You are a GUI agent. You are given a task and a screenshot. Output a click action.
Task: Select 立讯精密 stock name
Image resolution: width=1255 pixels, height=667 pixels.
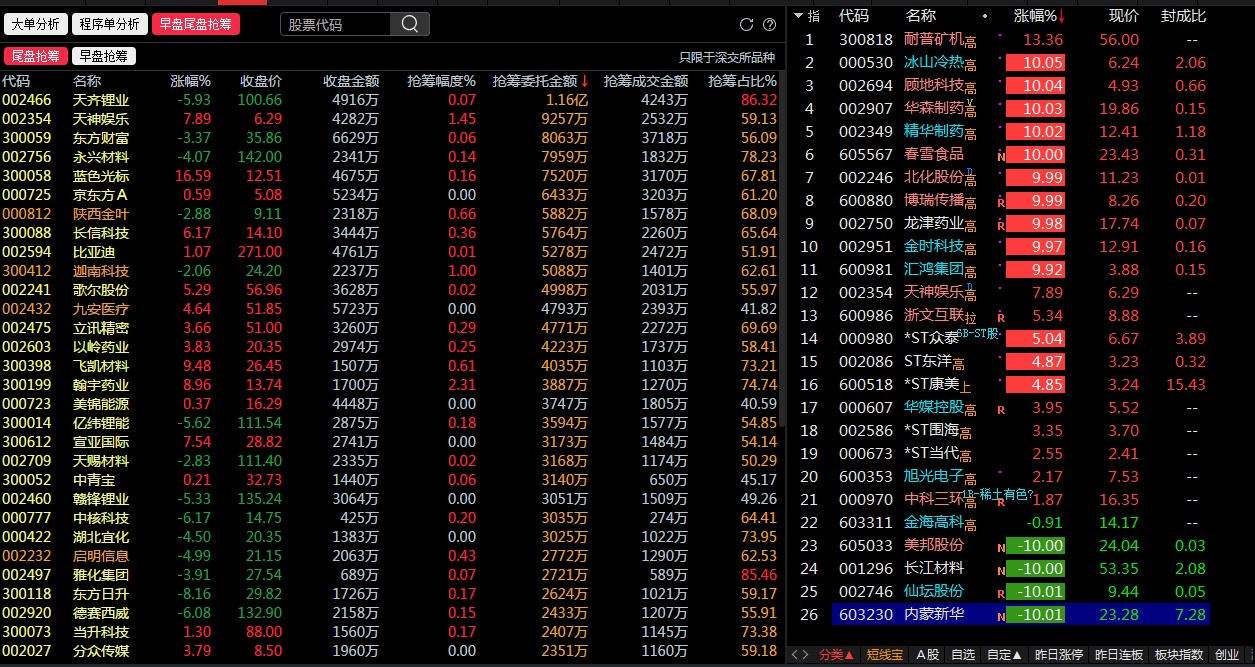tap(101, 328)
